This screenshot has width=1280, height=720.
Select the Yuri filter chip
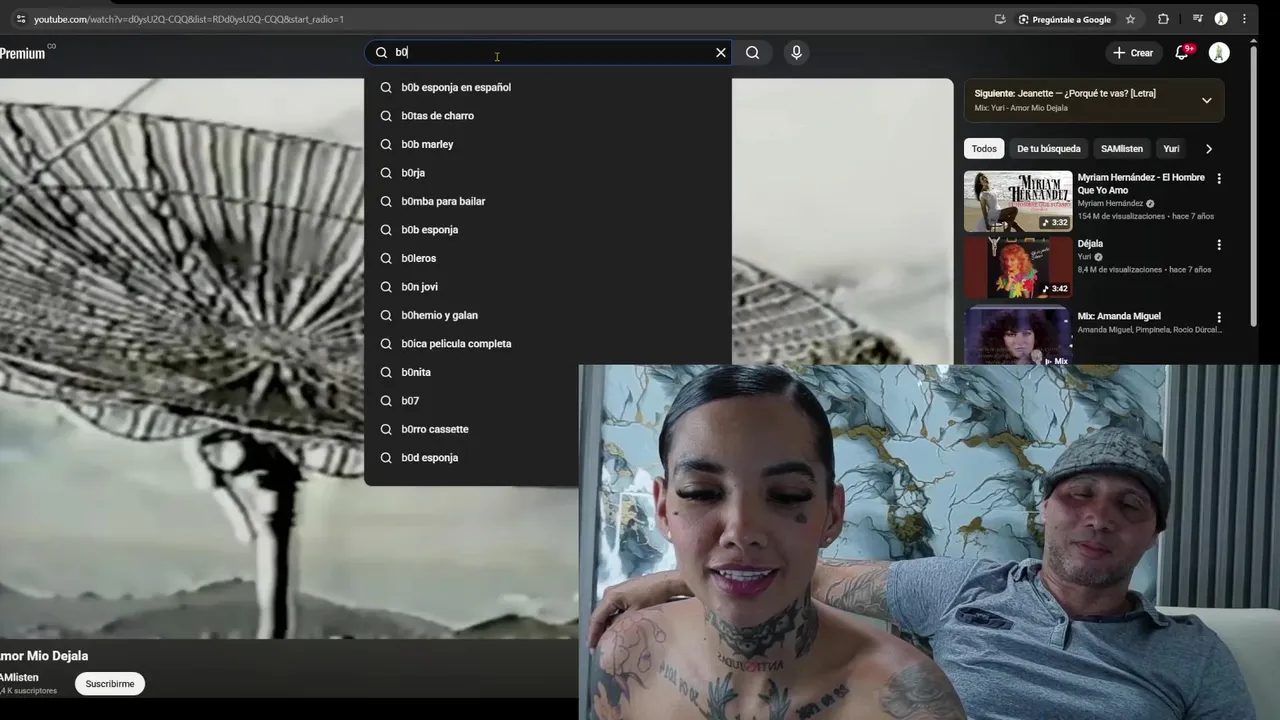1171,149
